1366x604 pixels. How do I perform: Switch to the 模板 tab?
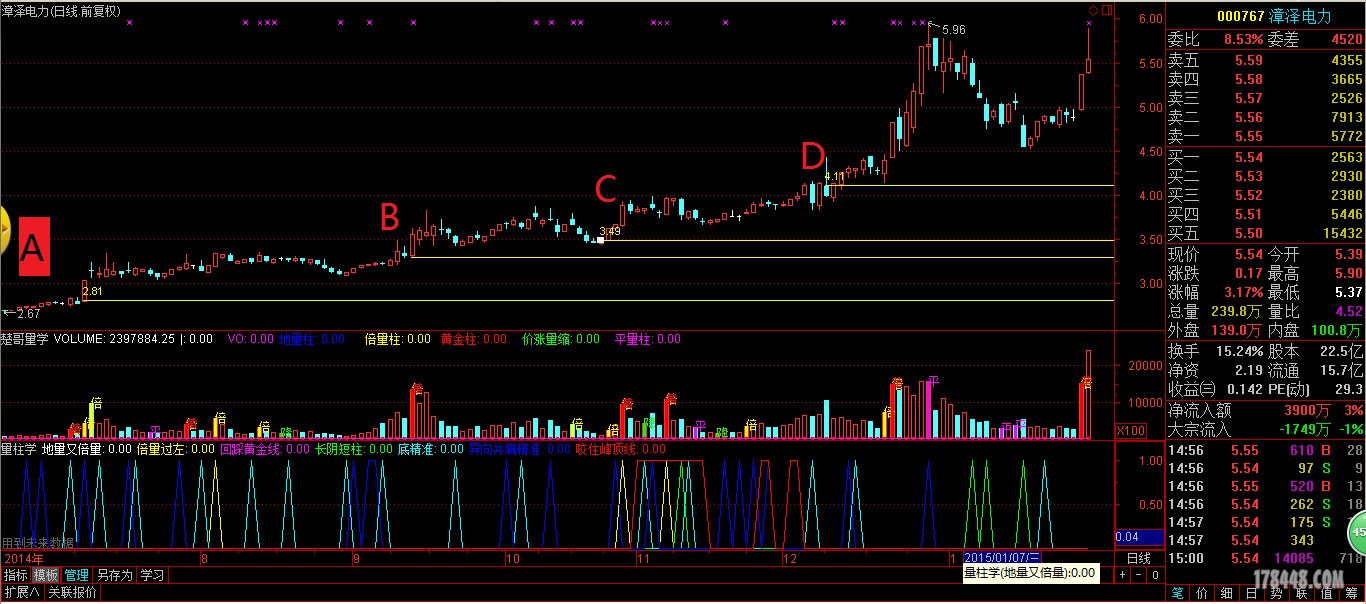point(46,575)
